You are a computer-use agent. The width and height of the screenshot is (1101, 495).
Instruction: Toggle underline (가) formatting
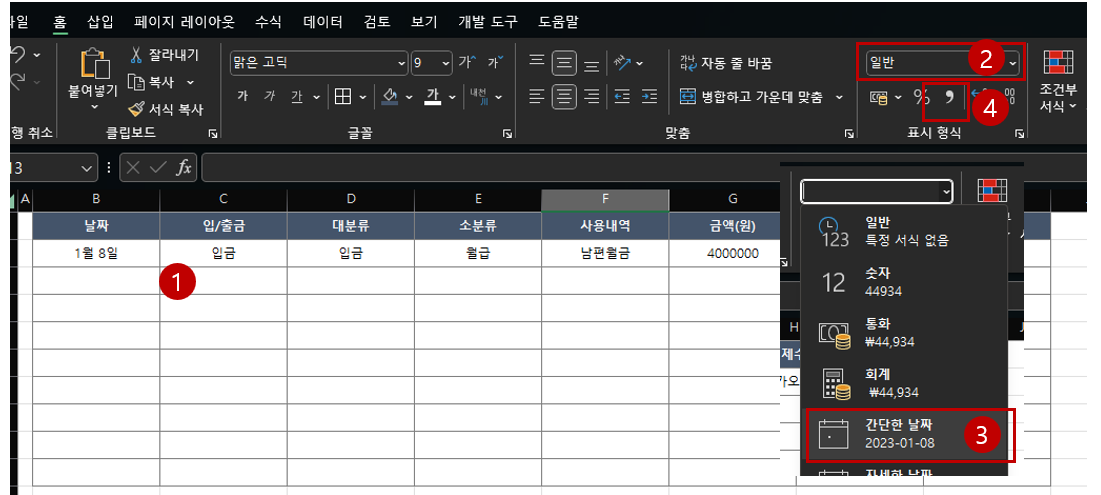296,97
